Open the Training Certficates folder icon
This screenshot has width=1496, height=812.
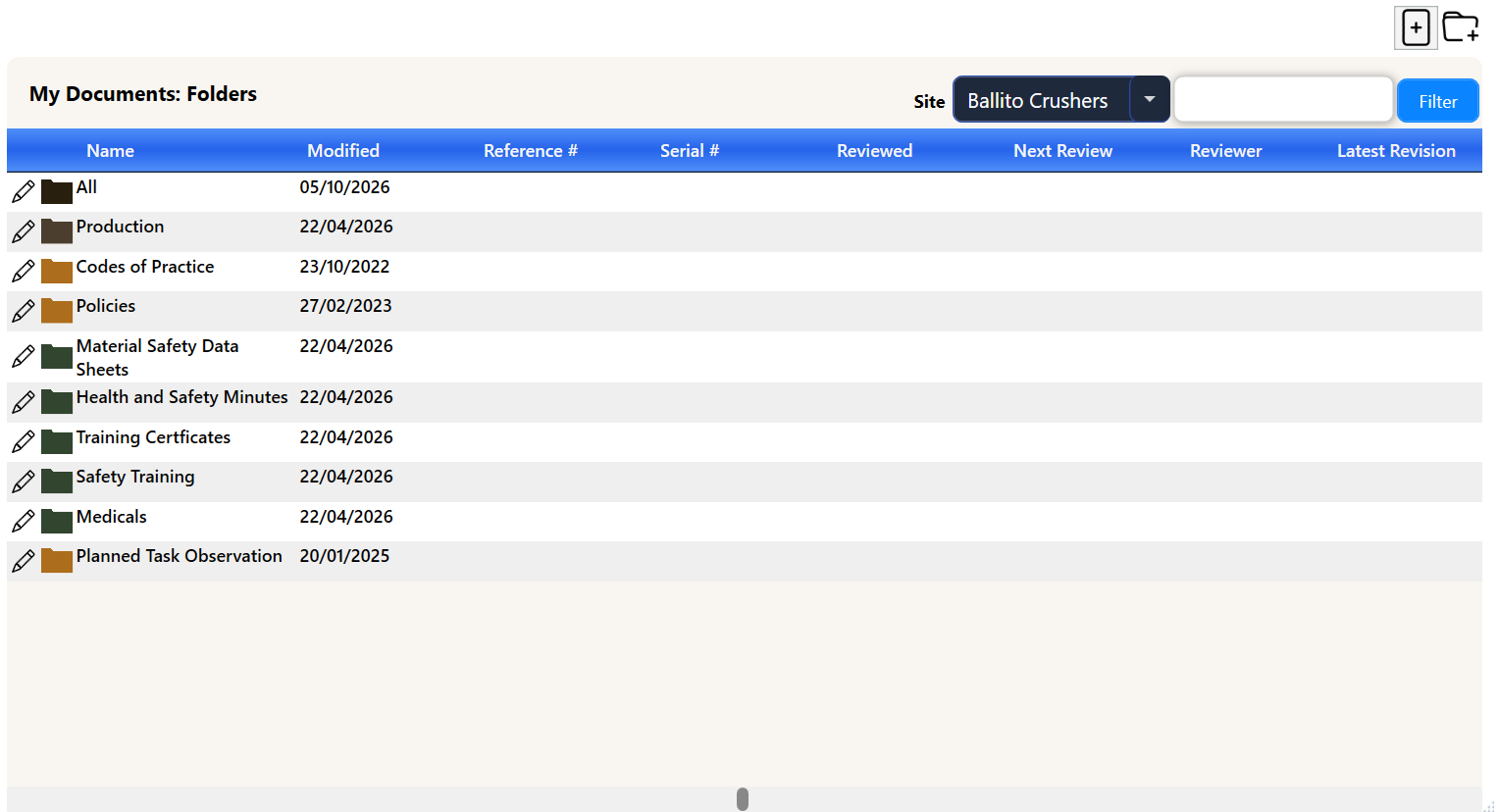click(x=57, y=442)
